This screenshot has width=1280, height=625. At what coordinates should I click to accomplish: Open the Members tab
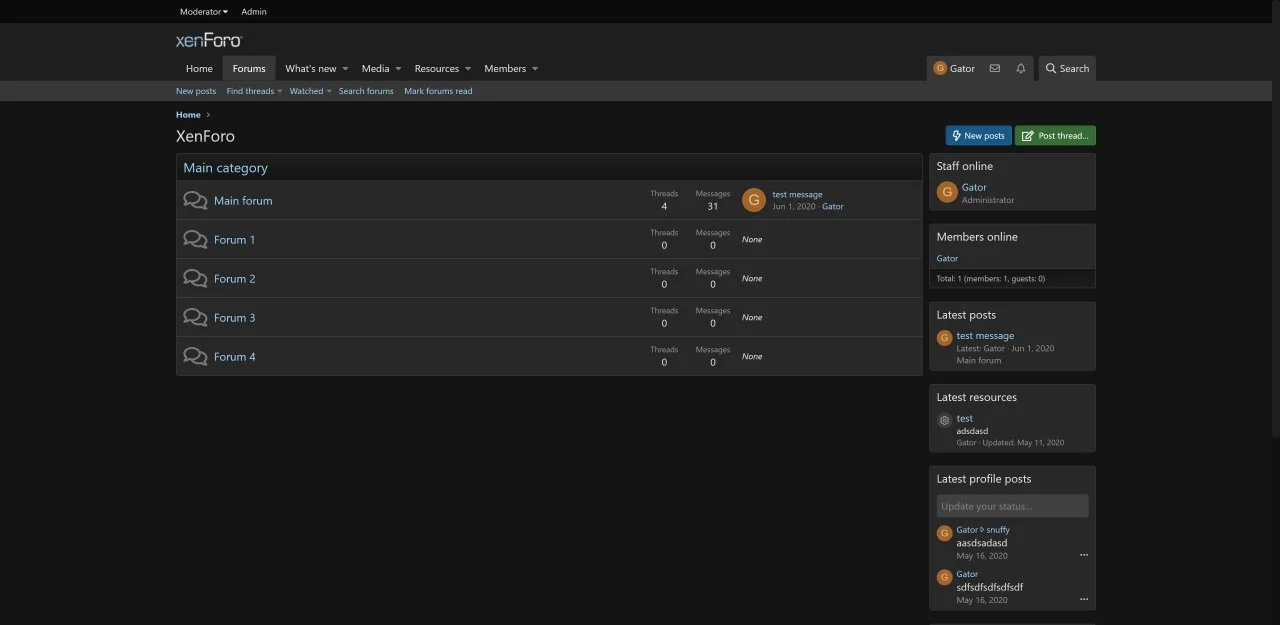505,69
